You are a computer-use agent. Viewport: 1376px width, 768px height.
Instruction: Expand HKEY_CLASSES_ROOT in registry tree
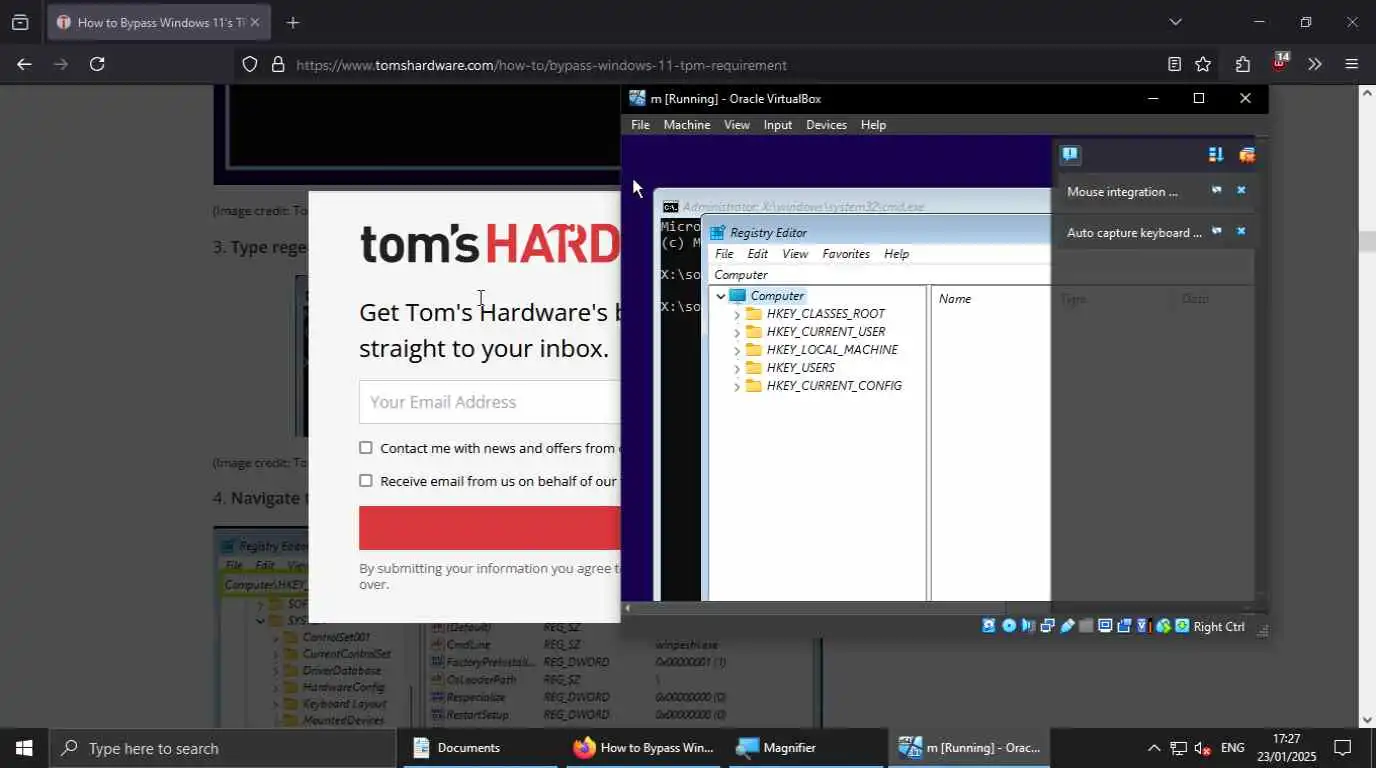(737, 314)
